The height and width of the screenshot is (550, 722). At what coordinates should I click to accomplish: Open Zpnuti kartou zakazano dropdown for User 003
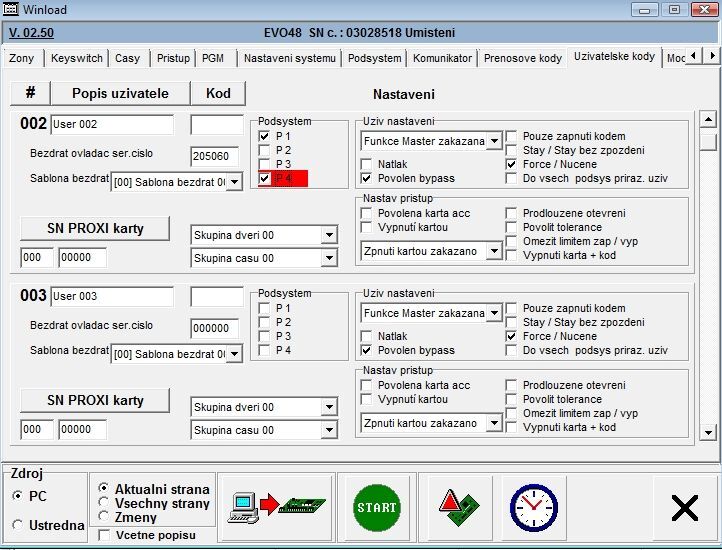493,423
